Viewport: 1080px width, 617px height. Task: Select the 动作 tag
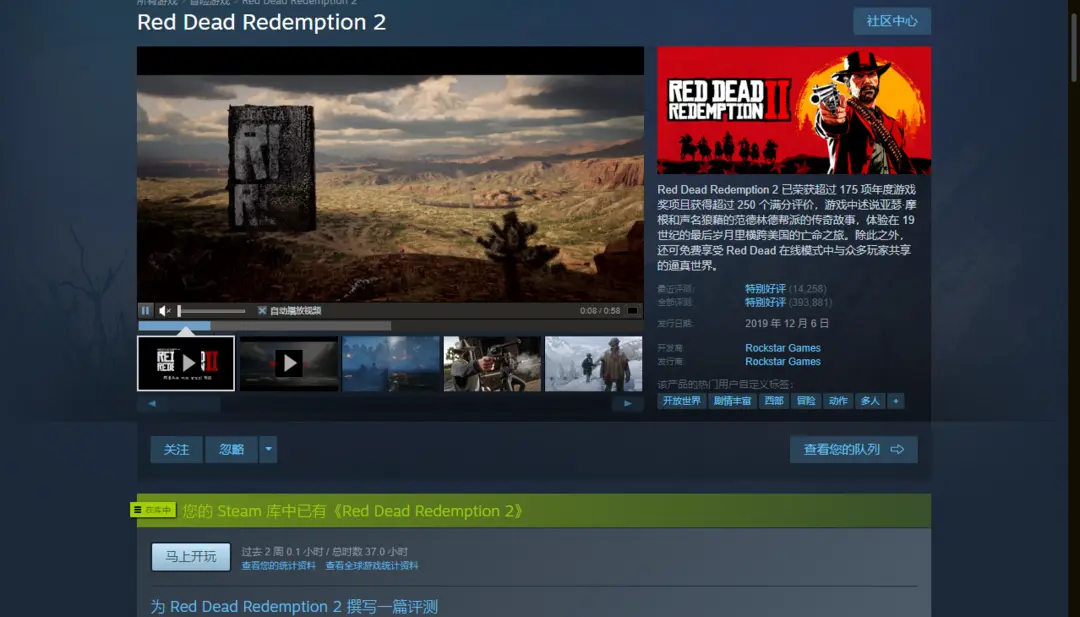pos(838,401)
